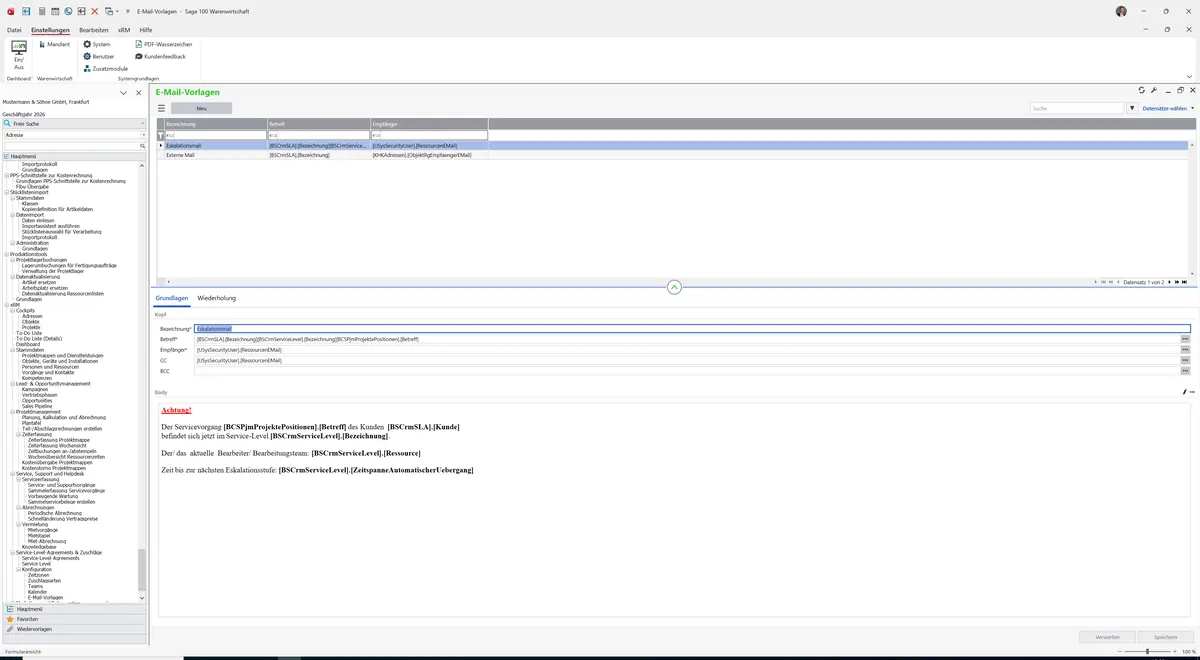Open Service Level in the tree
The image size is (1200, 660).
(x=36, y=563)
